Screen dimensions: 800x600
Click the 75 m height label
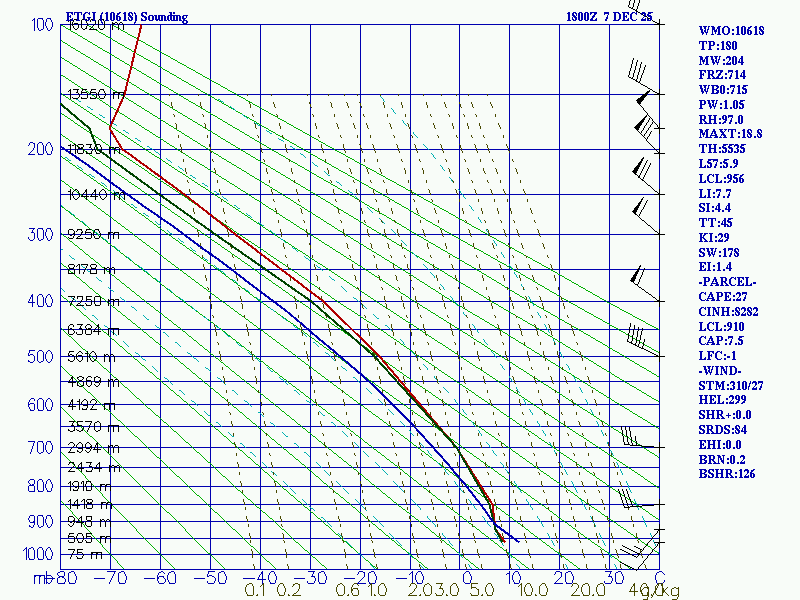point(85,554)
